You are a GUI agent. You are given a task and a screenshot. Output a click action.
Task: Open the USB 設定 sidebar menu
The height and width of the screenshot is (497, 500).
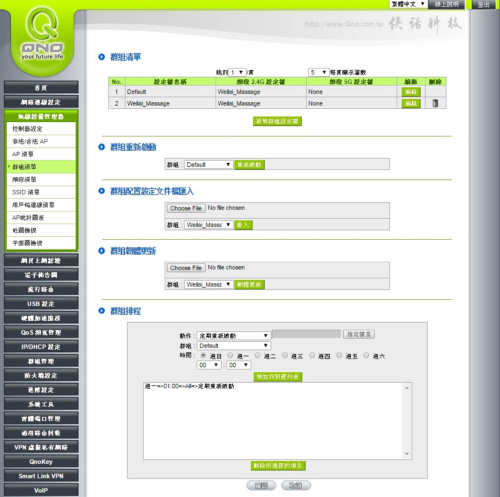(x=41, y=304)
